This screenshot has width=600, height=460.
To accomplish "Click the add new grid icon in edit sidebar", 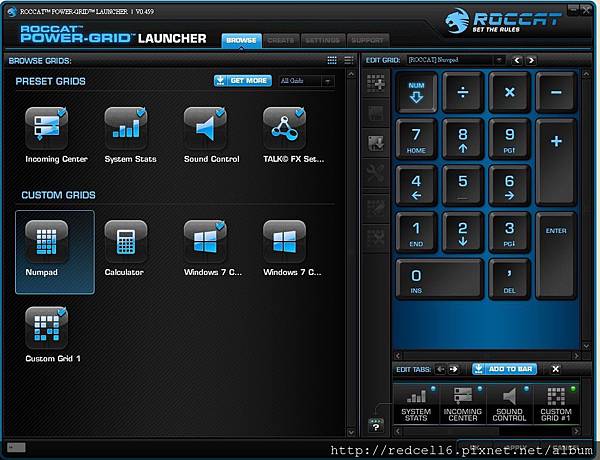I will [x=376, y=83].
